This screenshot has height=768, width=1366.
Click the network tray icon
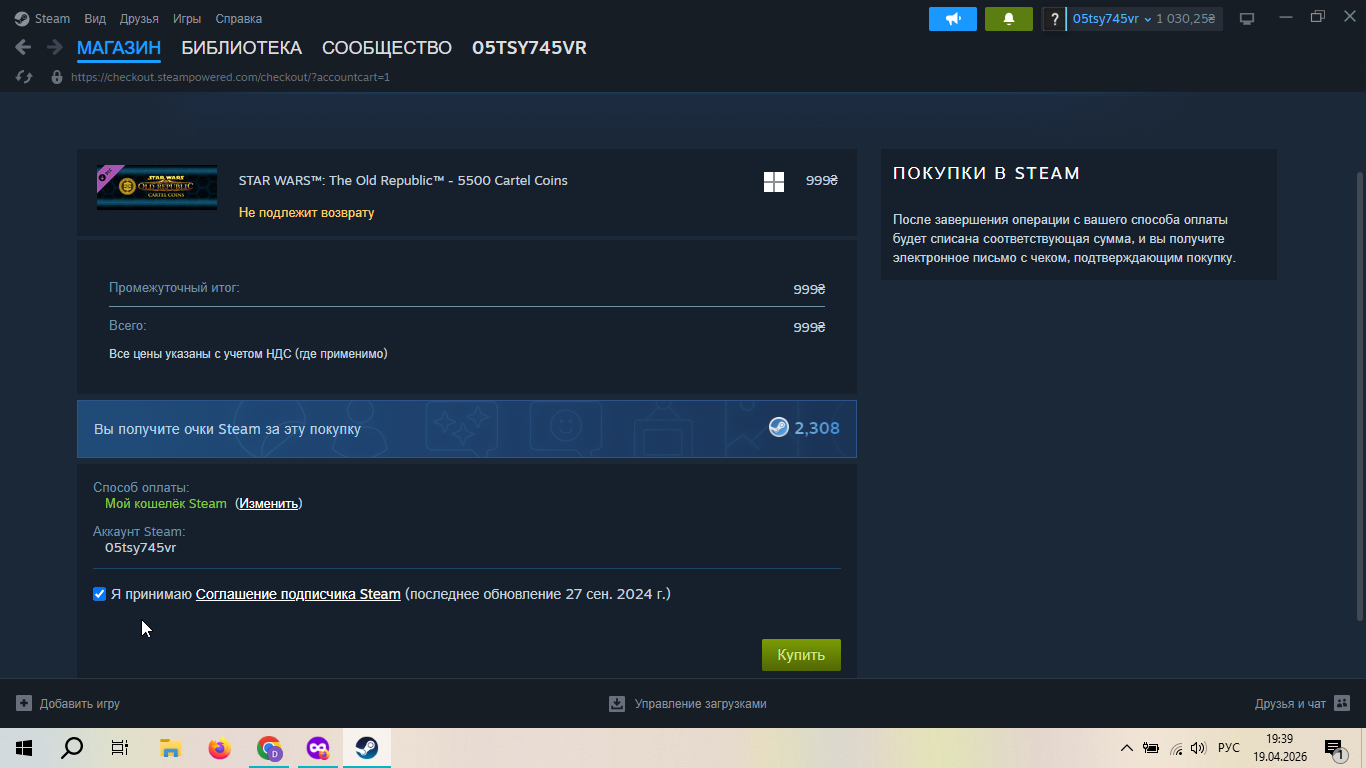tap(1176, 748)
